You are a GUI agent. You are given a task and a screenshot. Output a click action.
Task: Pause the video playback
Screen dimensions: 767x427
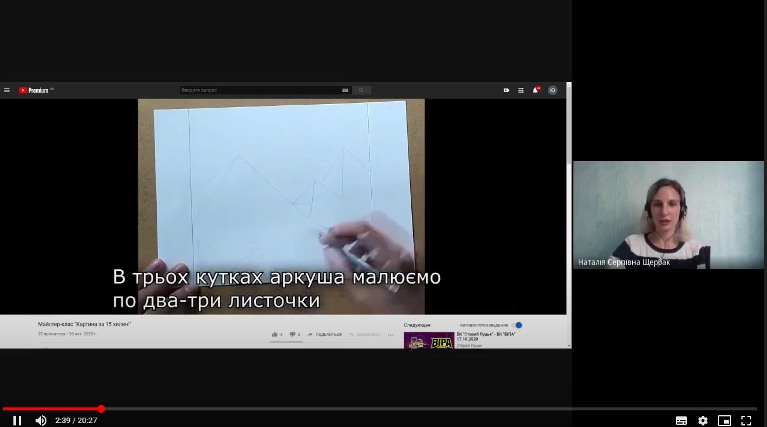pos(17,420)
